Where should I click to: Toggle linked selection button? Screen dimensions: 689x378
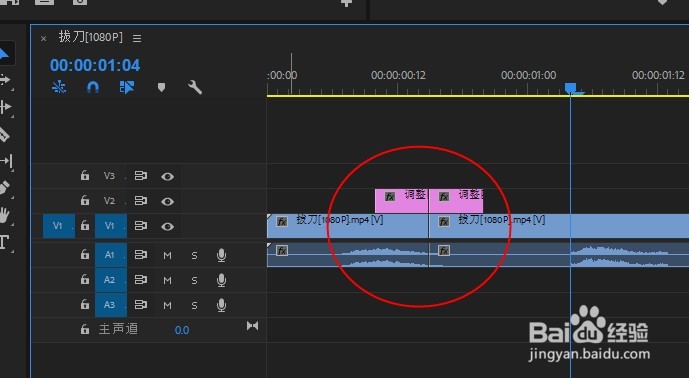coord(127,87)
